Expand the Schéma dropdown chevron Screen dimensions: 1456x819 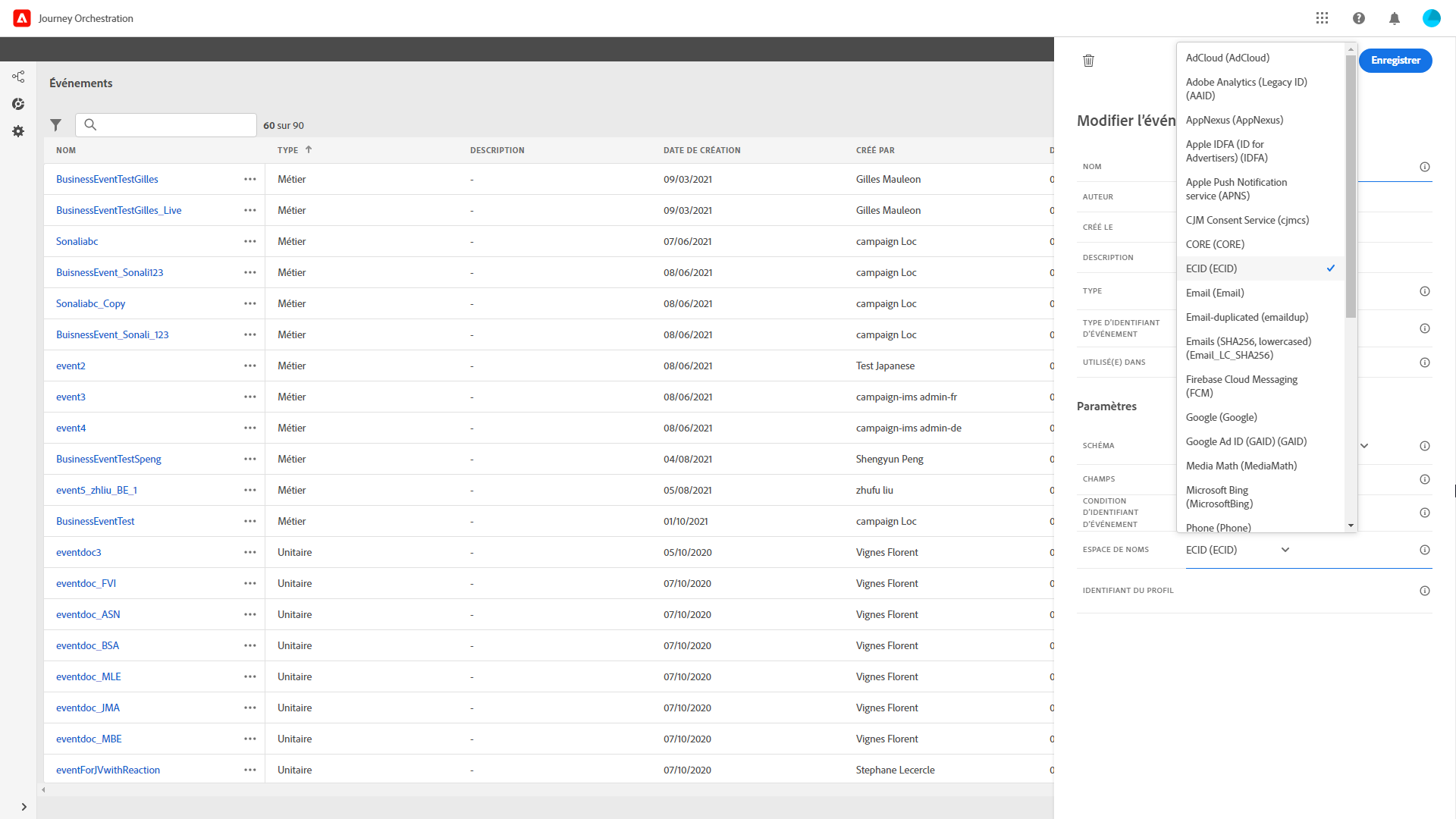(x=1364, y=446)
